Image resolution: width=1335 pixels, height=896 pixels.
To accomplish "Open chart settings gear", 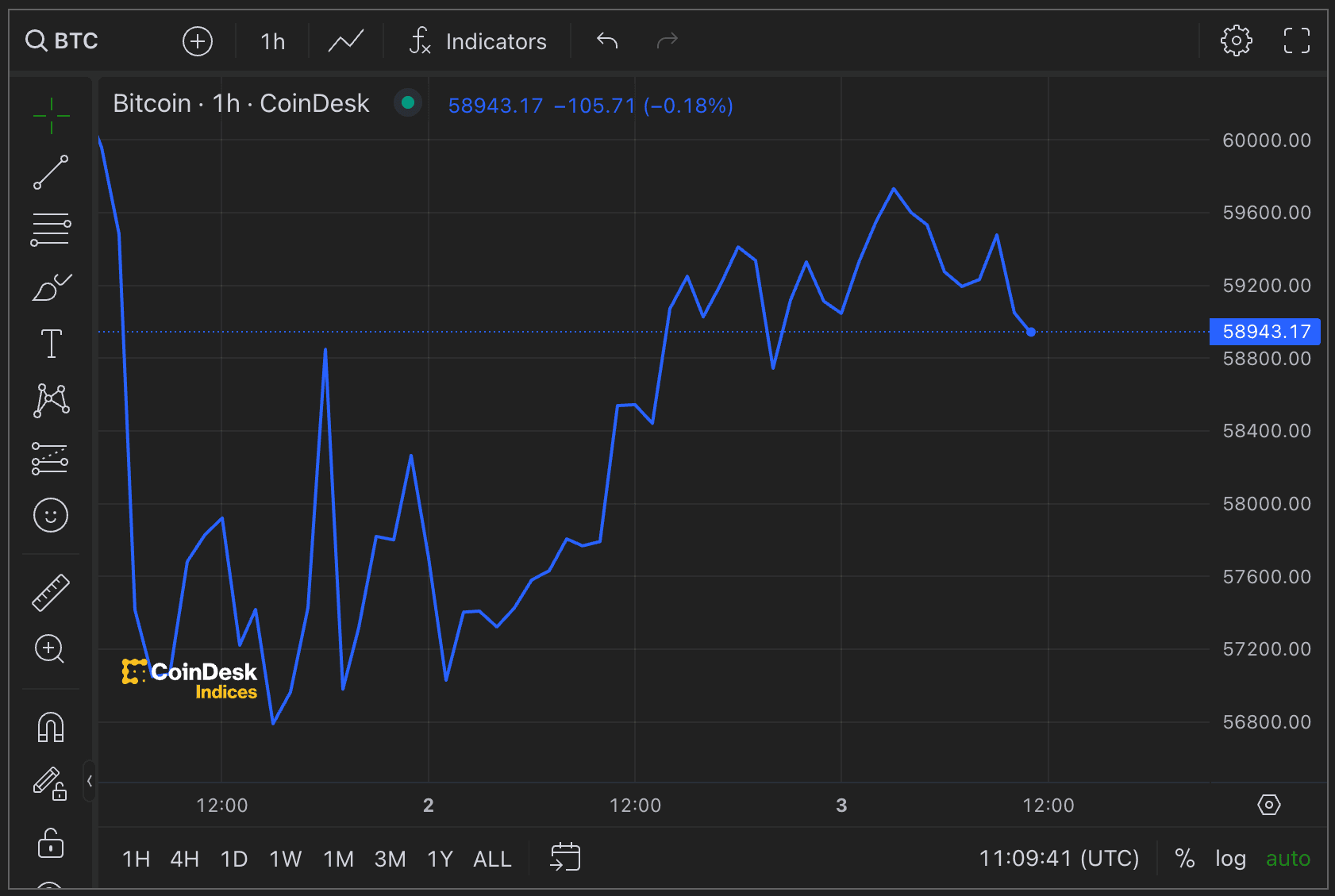I will [1236, 40].
